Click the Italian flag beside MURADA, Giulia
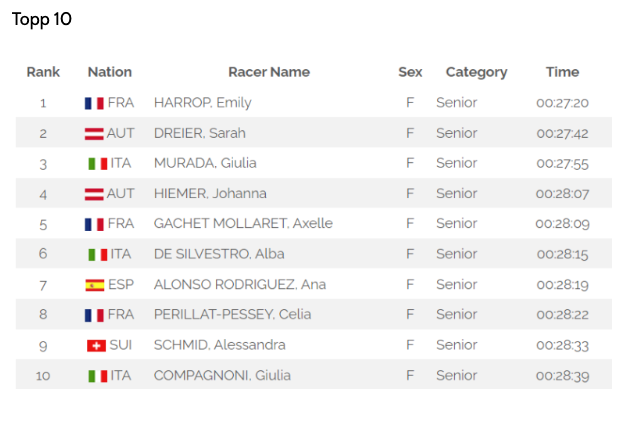 click(x=97, y=164)
